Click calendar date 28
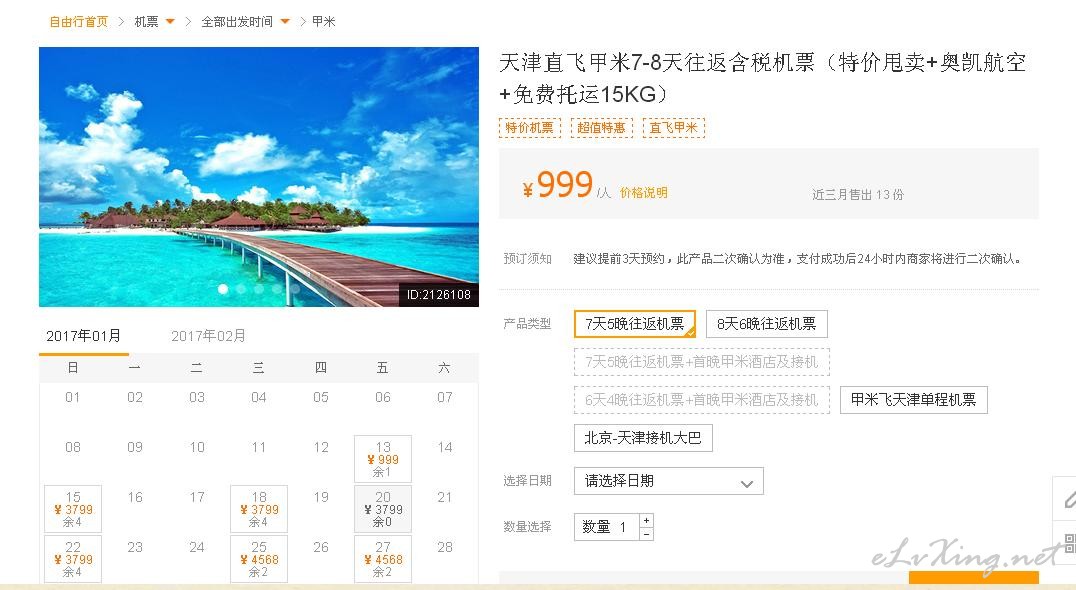This screenshot has height=590, width=1076. tap(445, 547)
